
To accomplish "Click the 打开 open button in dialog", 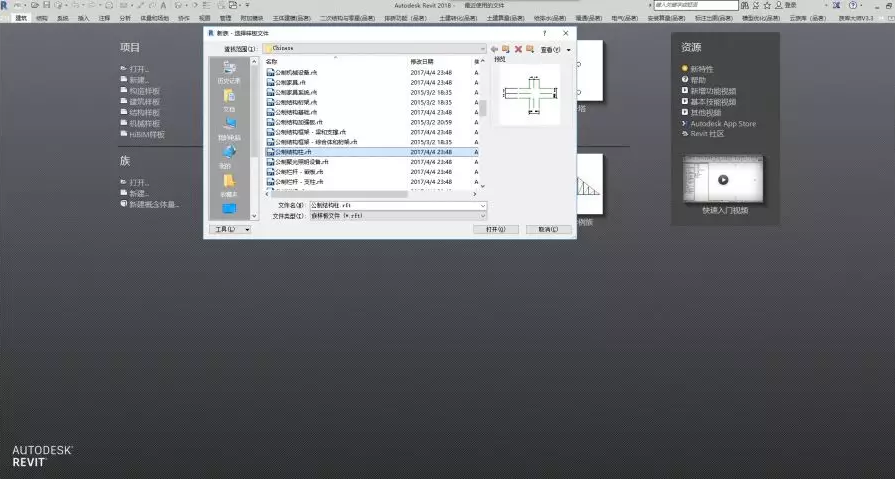I will pos(495,230).
